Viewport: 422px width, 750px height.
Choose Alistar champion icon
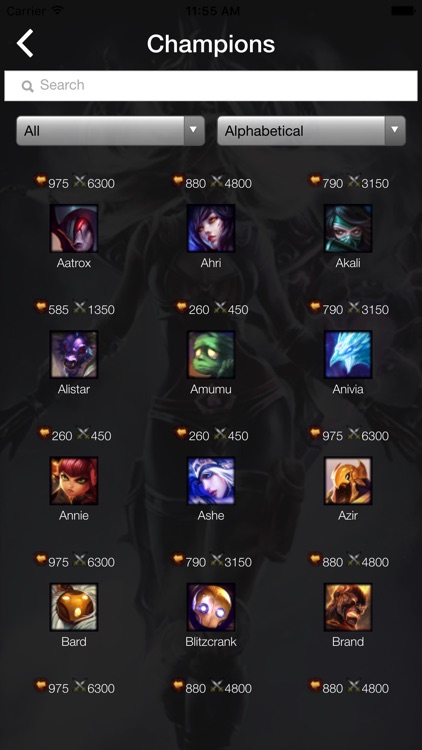point(74,355)
